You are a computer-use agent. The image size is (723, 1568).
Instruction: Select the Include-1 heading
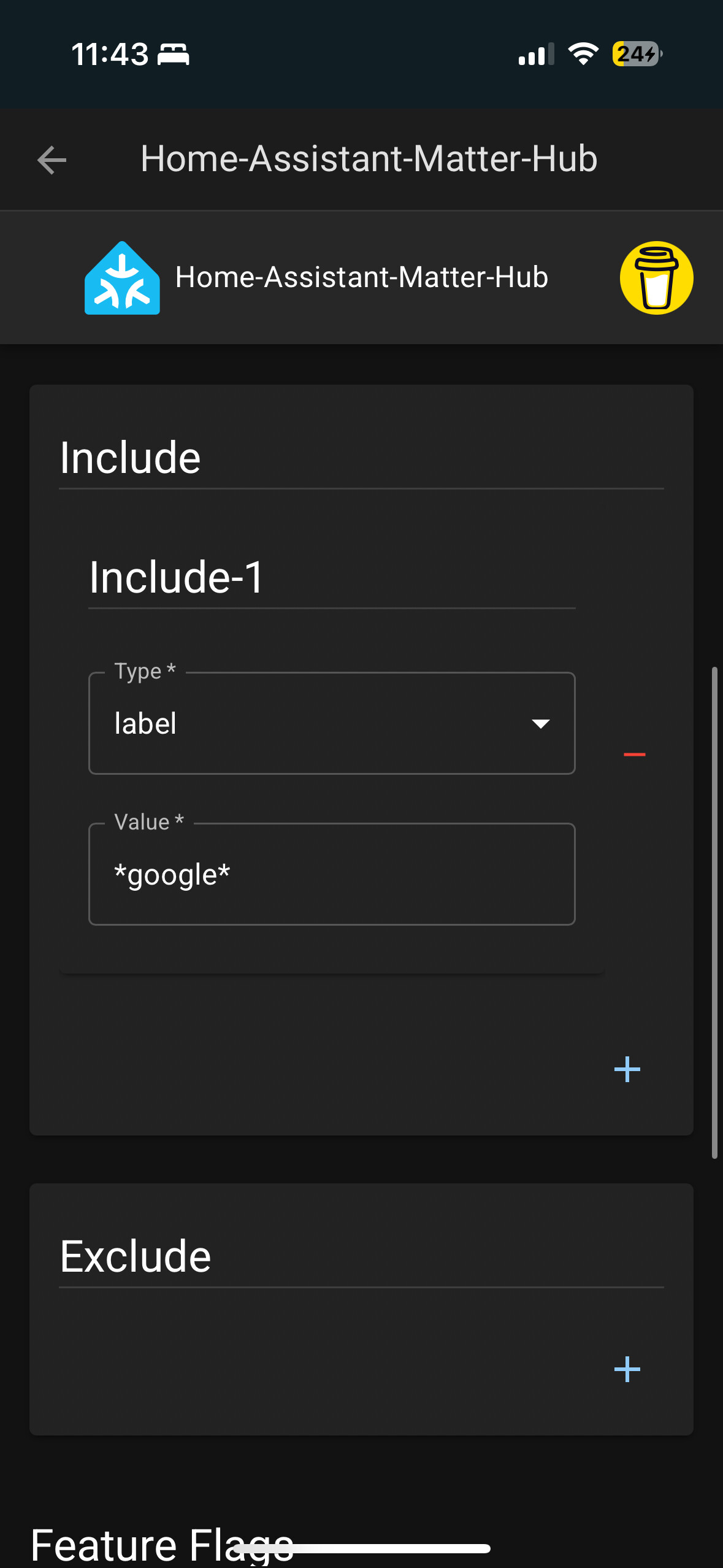pos(177,577)
